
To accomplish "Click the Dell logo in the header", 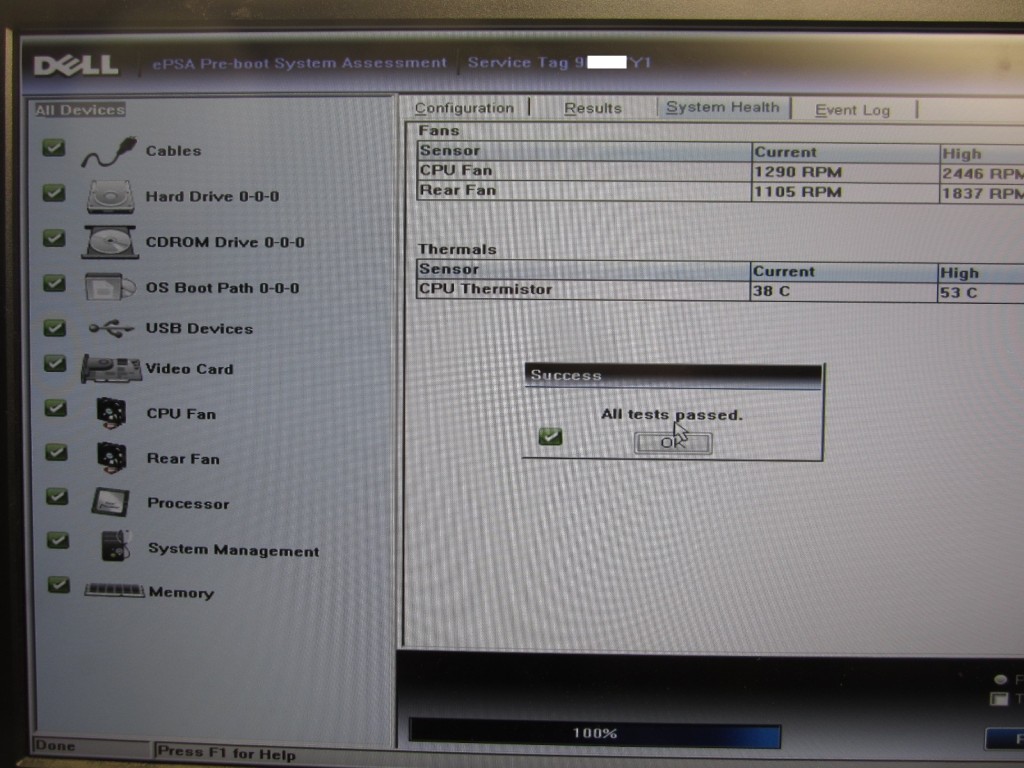I will pos(76,65).
